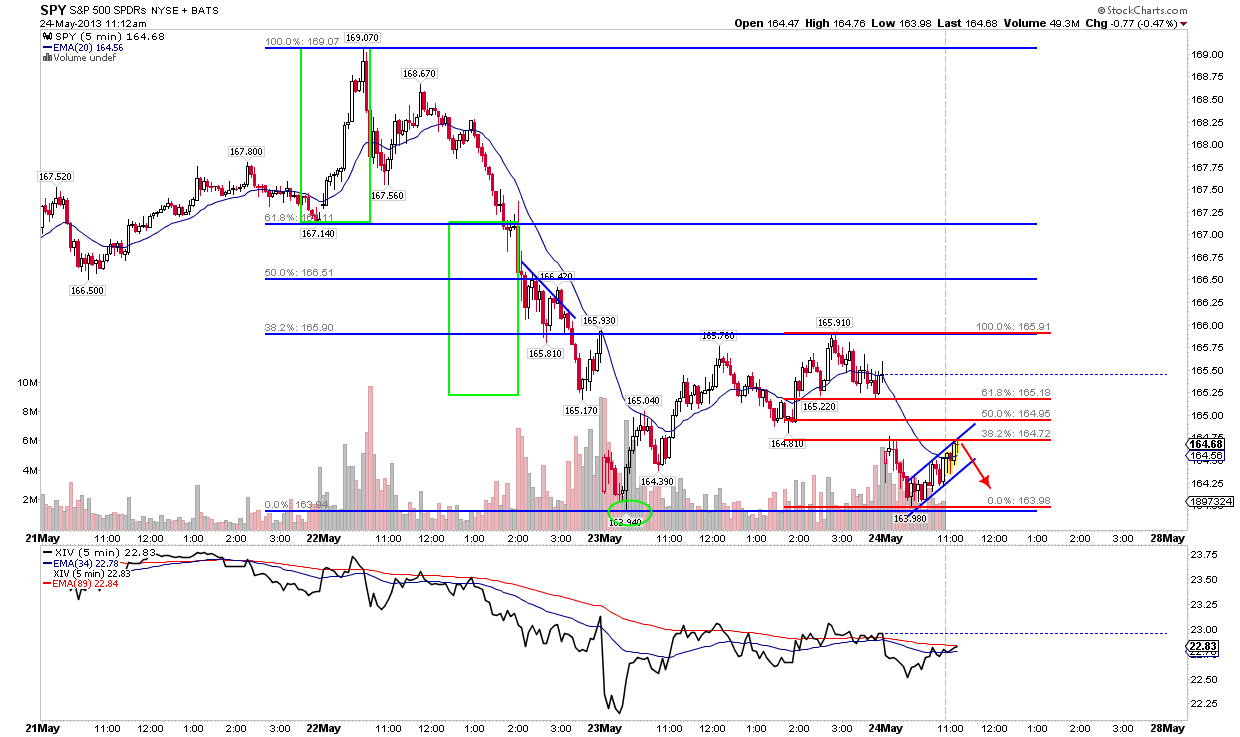
Task: Click the blue line marker before EMA(20)
Action: point(46,47)
